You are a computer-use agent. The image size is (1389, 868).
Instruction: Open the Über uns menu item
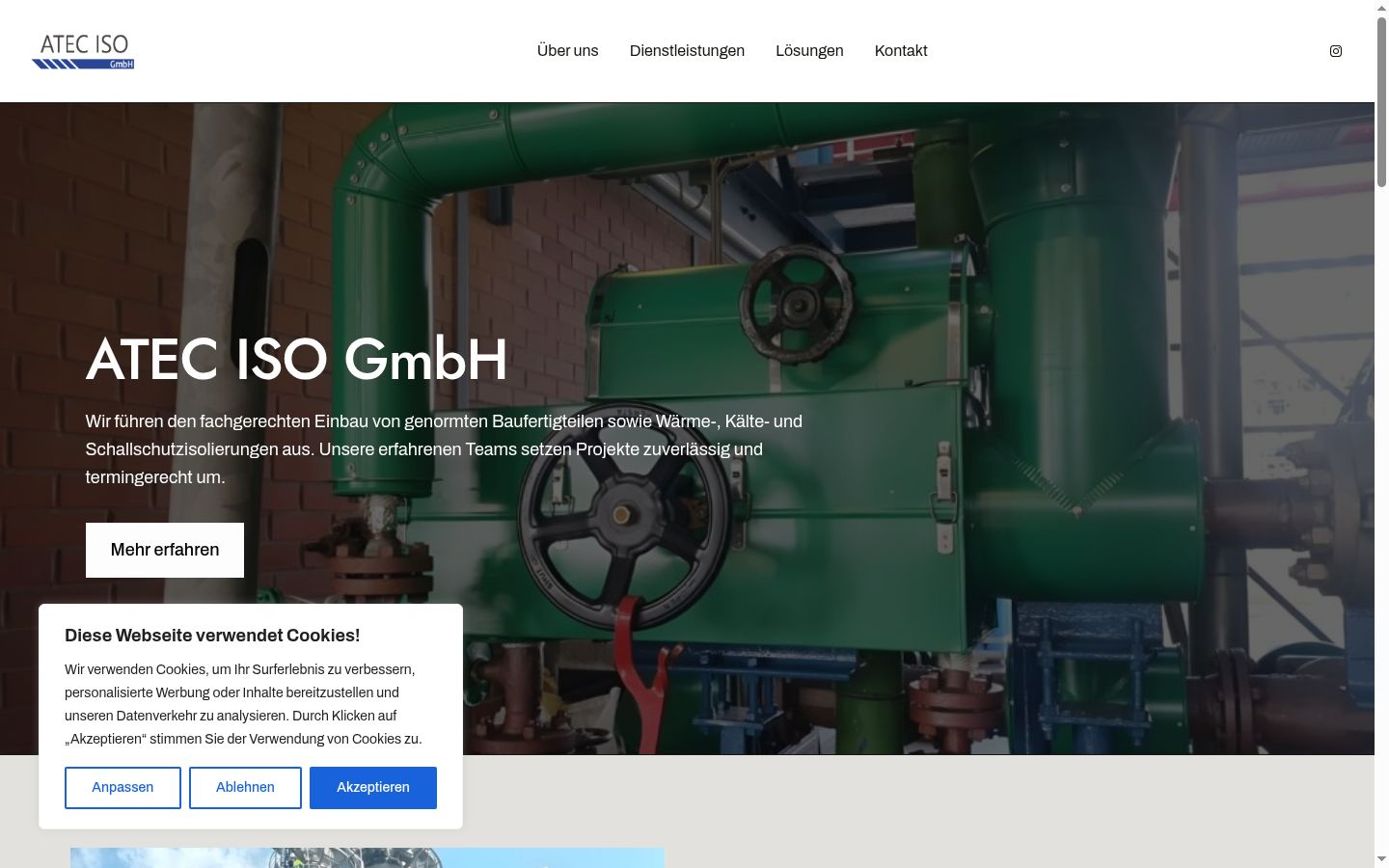[567, 51]
